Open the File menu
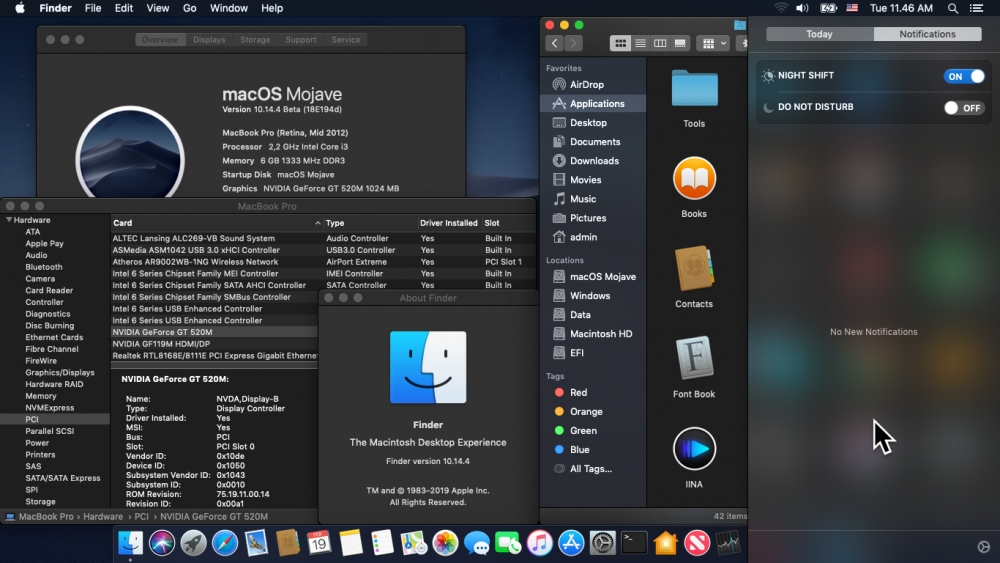This screenshot has height=563, width=1000. (x=93, y=8)
